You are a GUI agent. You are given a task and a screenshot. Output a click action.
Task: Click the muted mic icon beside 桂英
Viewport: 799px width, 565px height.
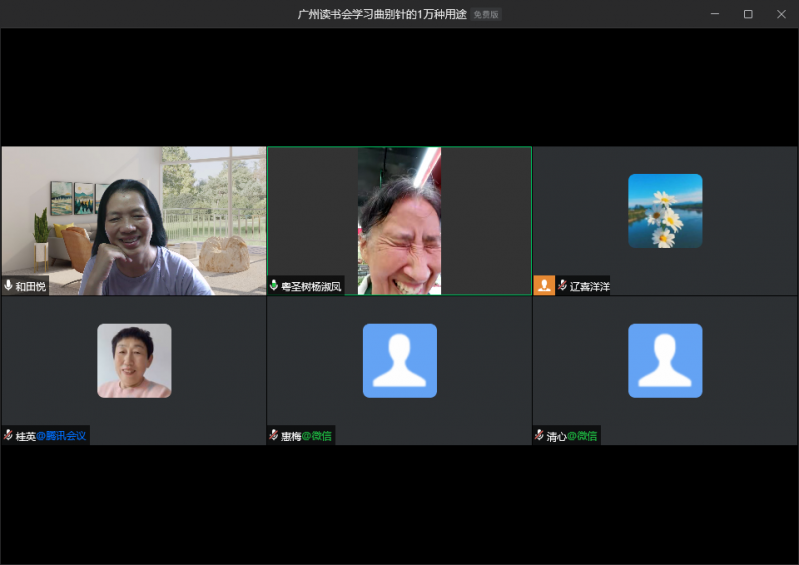[x=9, y=436]
